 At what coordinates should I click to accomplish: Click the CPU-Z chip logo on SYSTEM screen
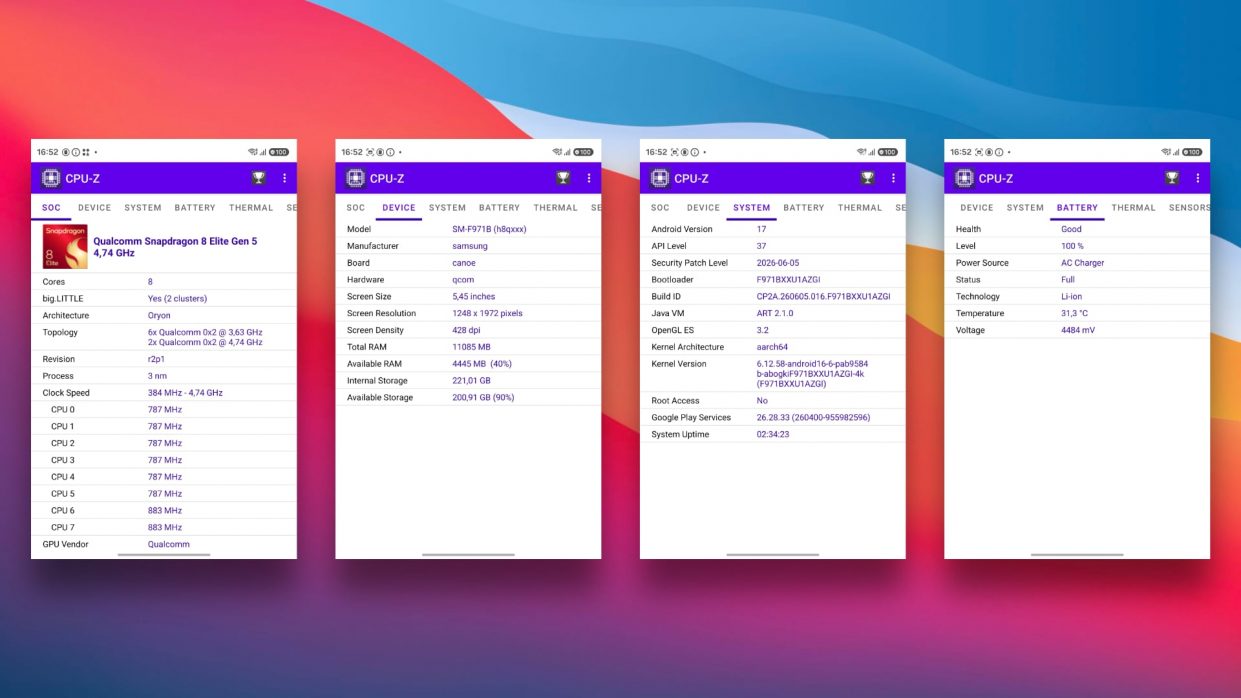660,178
